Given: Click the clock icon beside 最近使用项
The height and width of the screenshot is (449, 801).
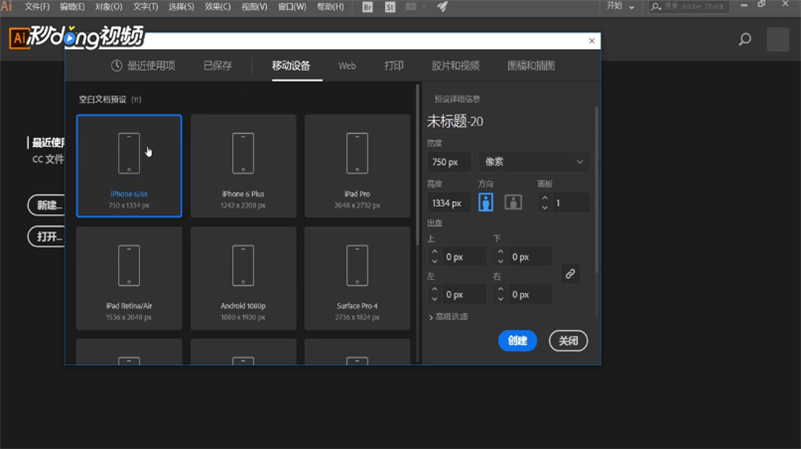Looking at the screenshot, I should 116,65.
